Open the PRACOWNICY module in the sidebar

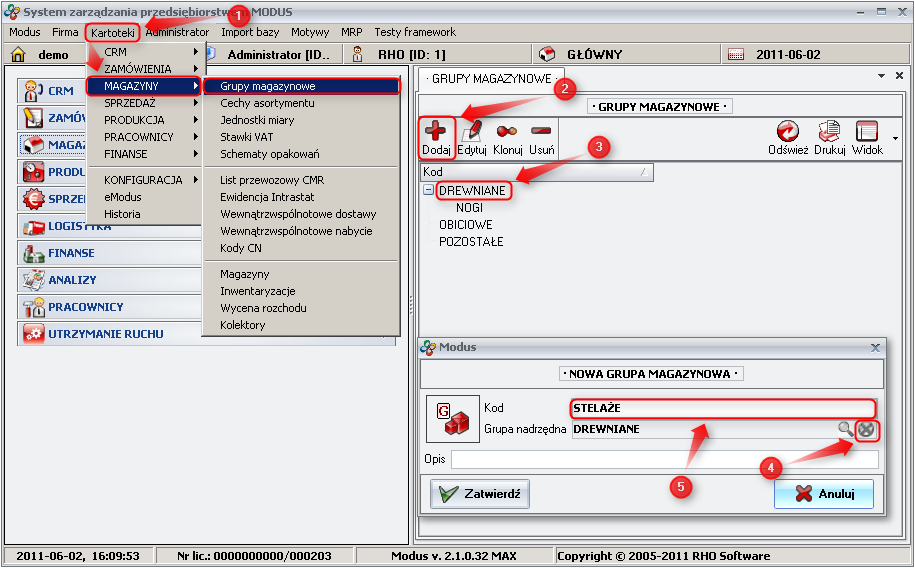[108, 306]
